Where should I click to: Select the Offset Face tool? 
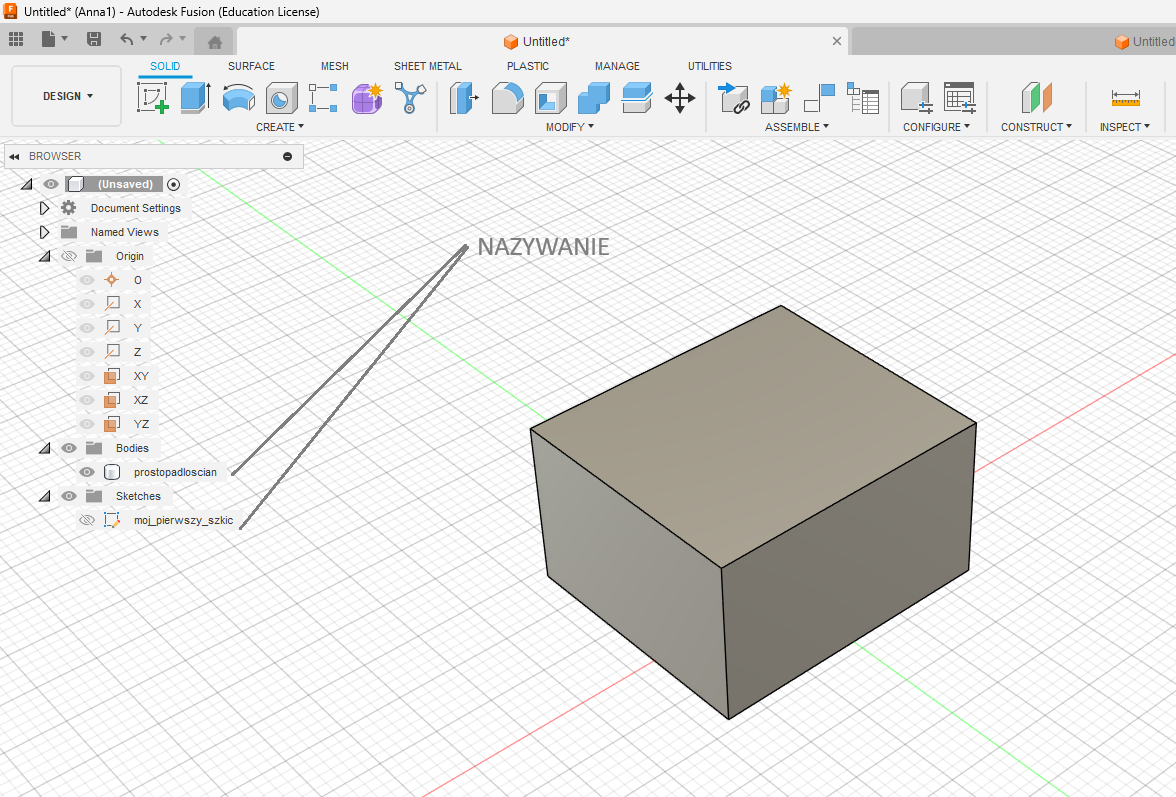coord(637,97)
